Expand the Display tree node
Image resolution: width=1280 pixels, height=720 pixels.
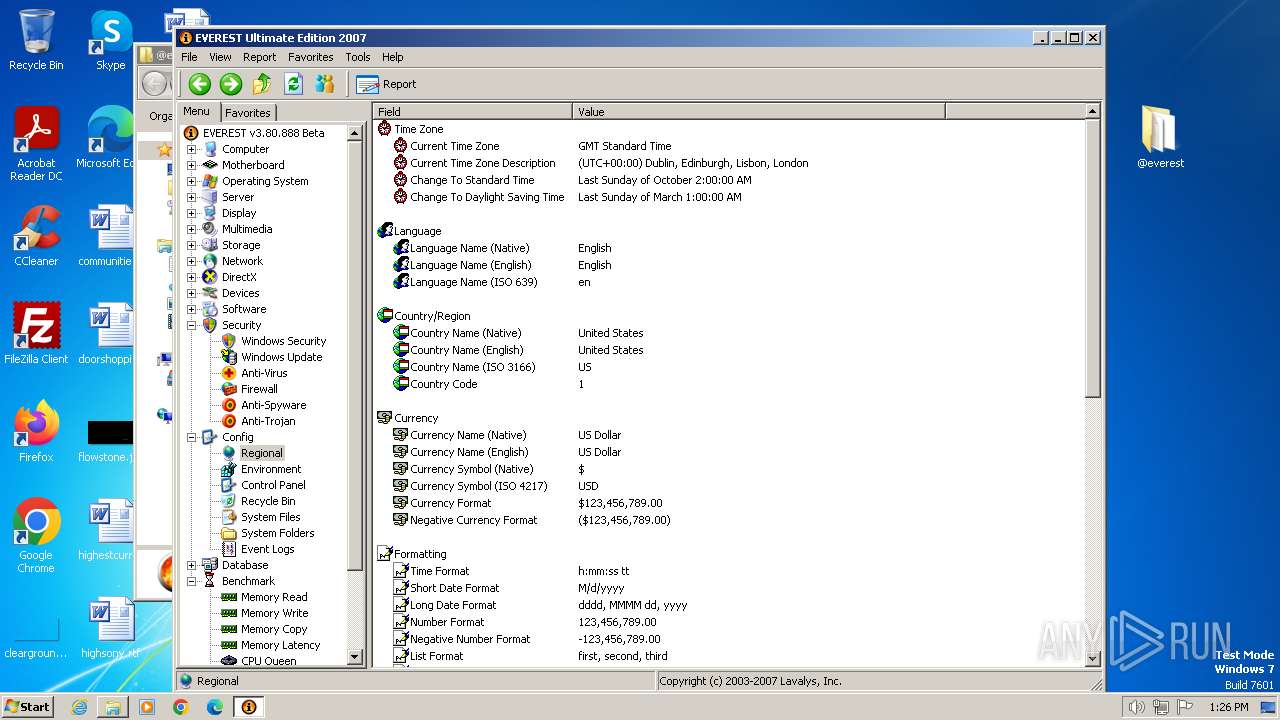tap(192, 213)
